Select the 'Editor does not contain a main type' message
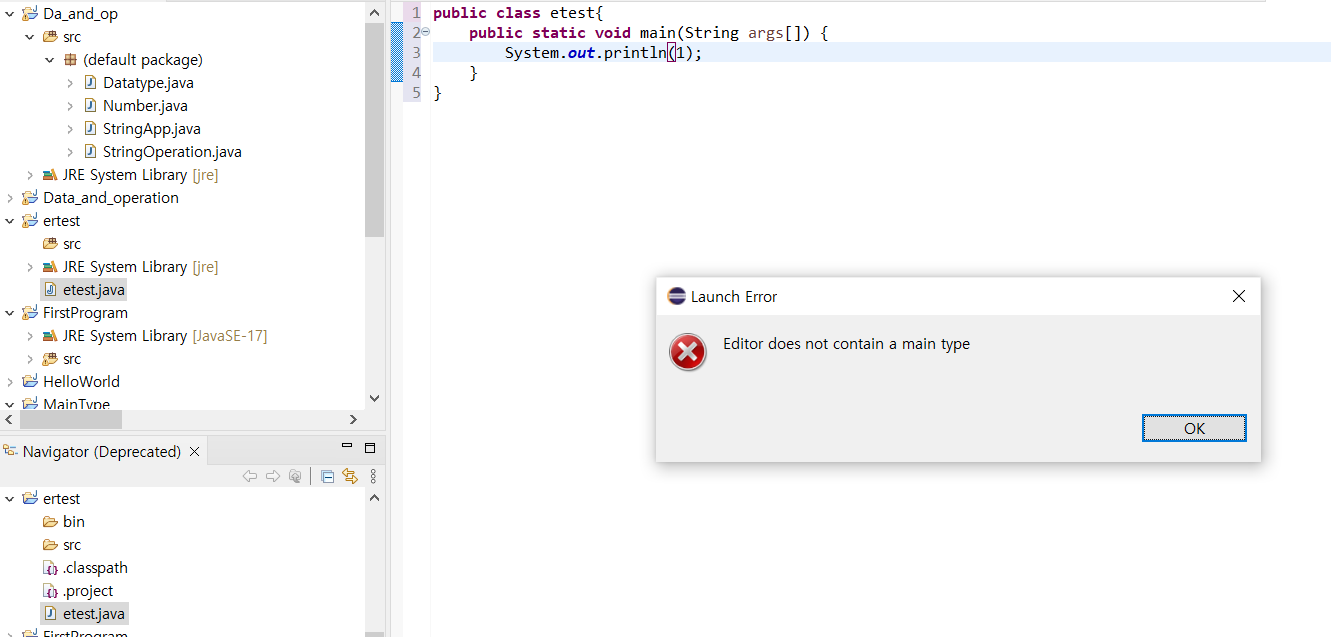The width and height of the screenshot is (1331, 637). tap(846, 344)
